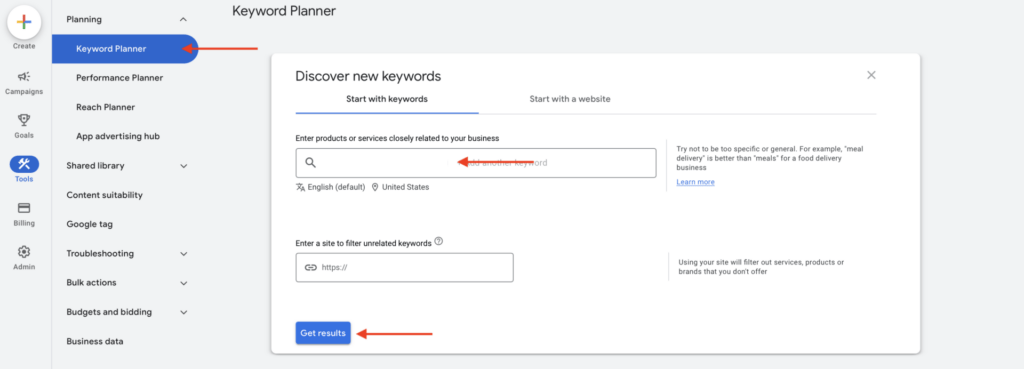Expand the Shared library section
1024x369 pixels.
tap(184, 166)
